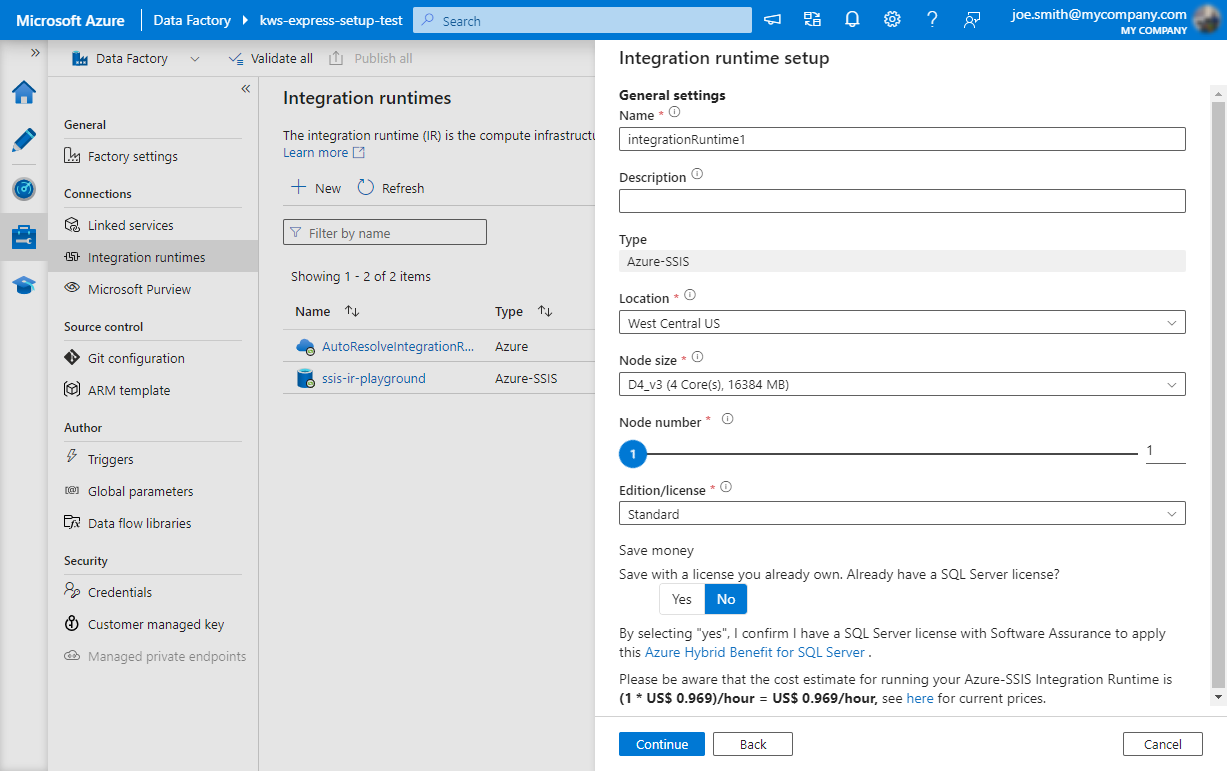Click kws-express-setup-test breadcrumb

(331, 20)
